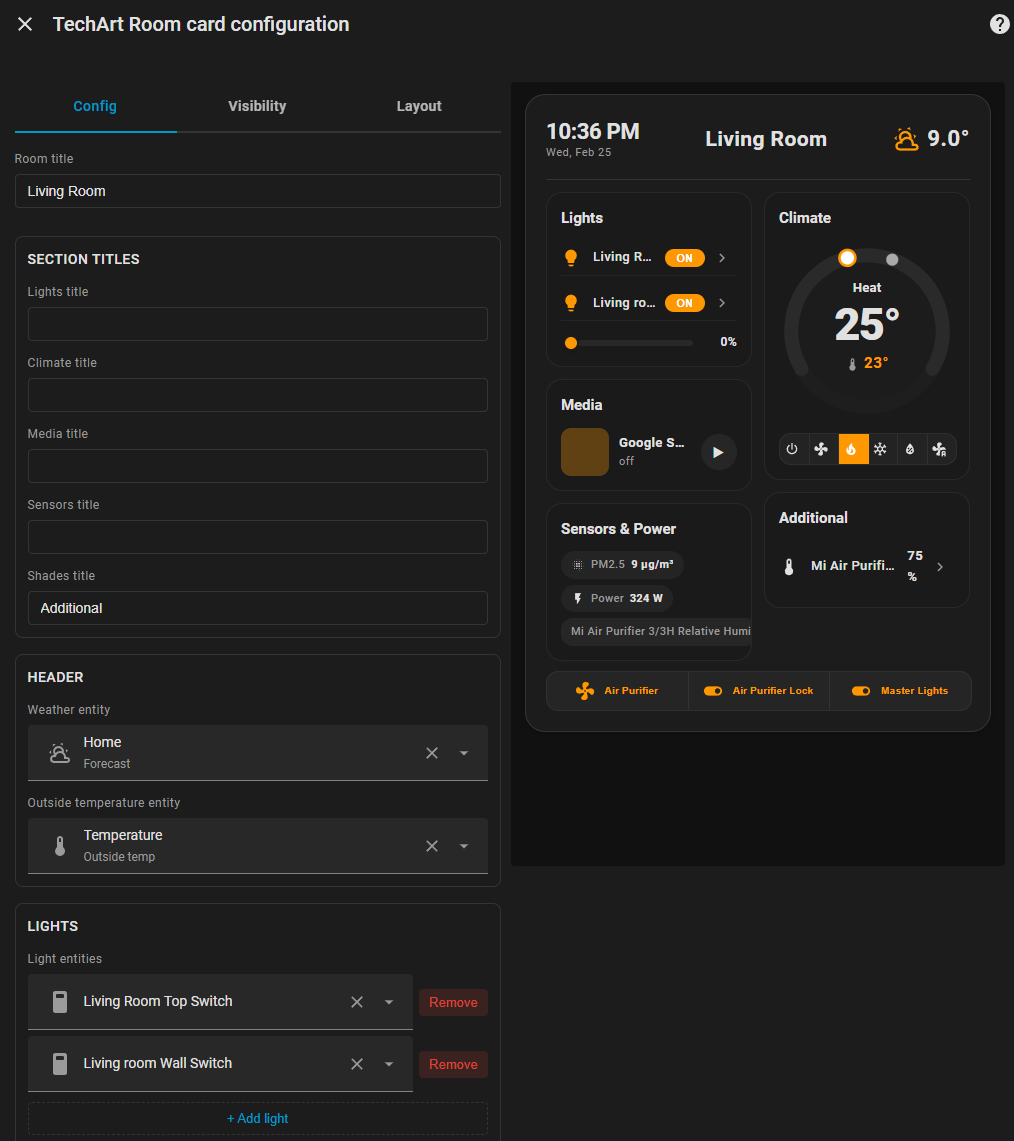This screenshot has width=1014, height=1141.
Task: Toggle the Air Purifier Lock switch
Action: point(713,691)
